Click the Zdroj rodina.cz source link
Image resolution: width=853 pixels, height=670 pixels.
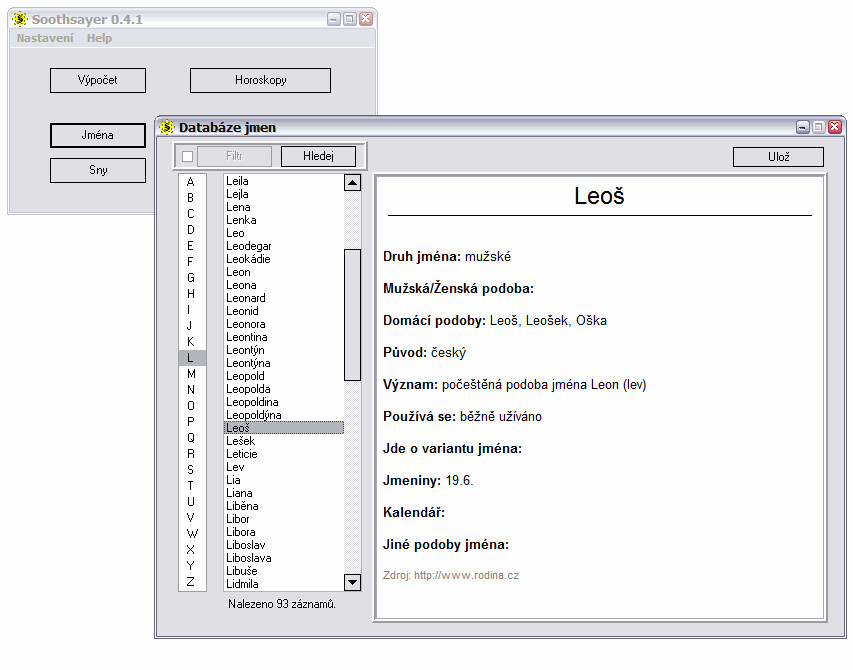pyautogui.click(x=451, y=575)
